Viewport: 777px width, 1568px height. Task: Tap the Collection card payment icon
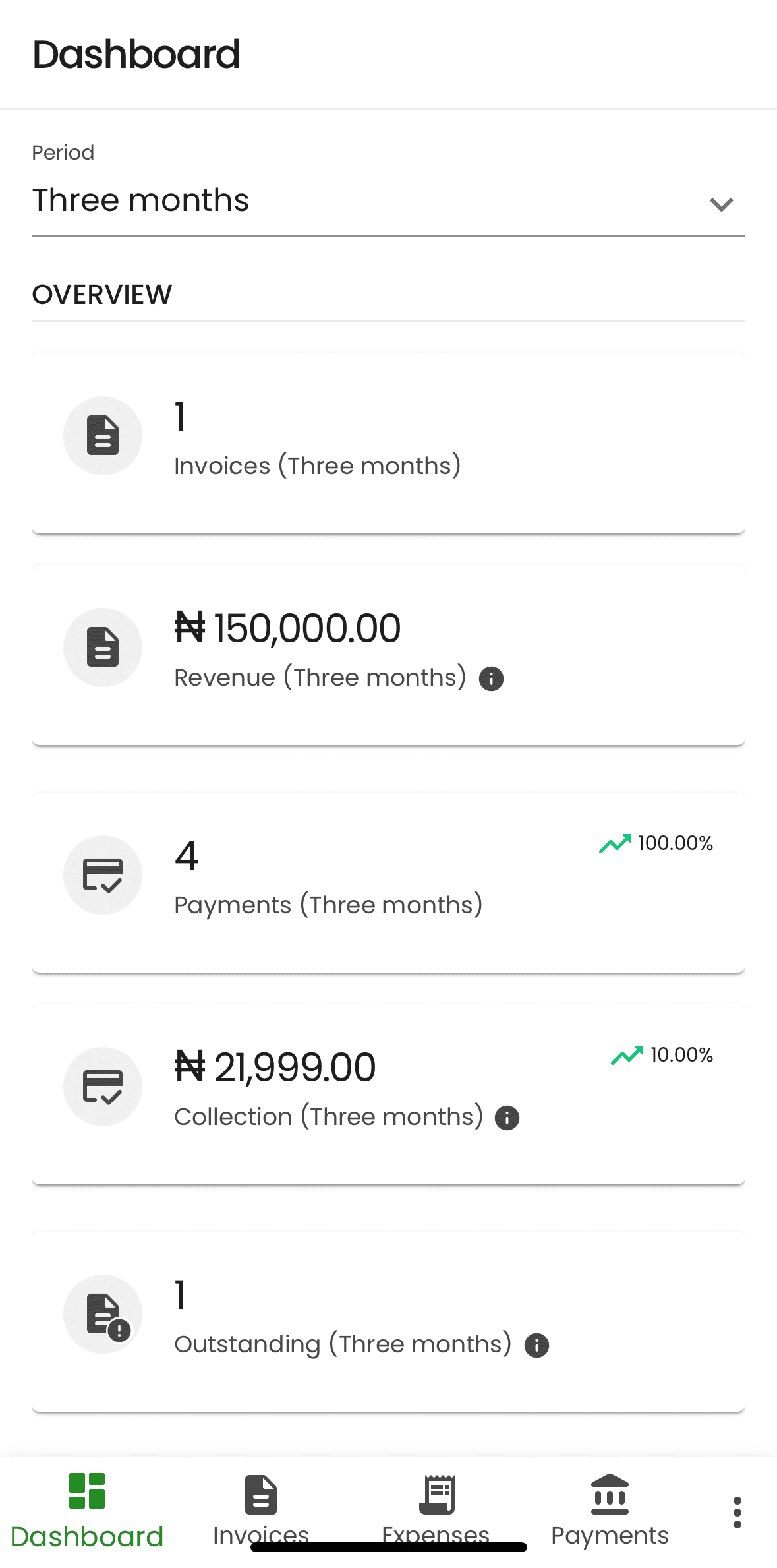(x=103, y=1086)
